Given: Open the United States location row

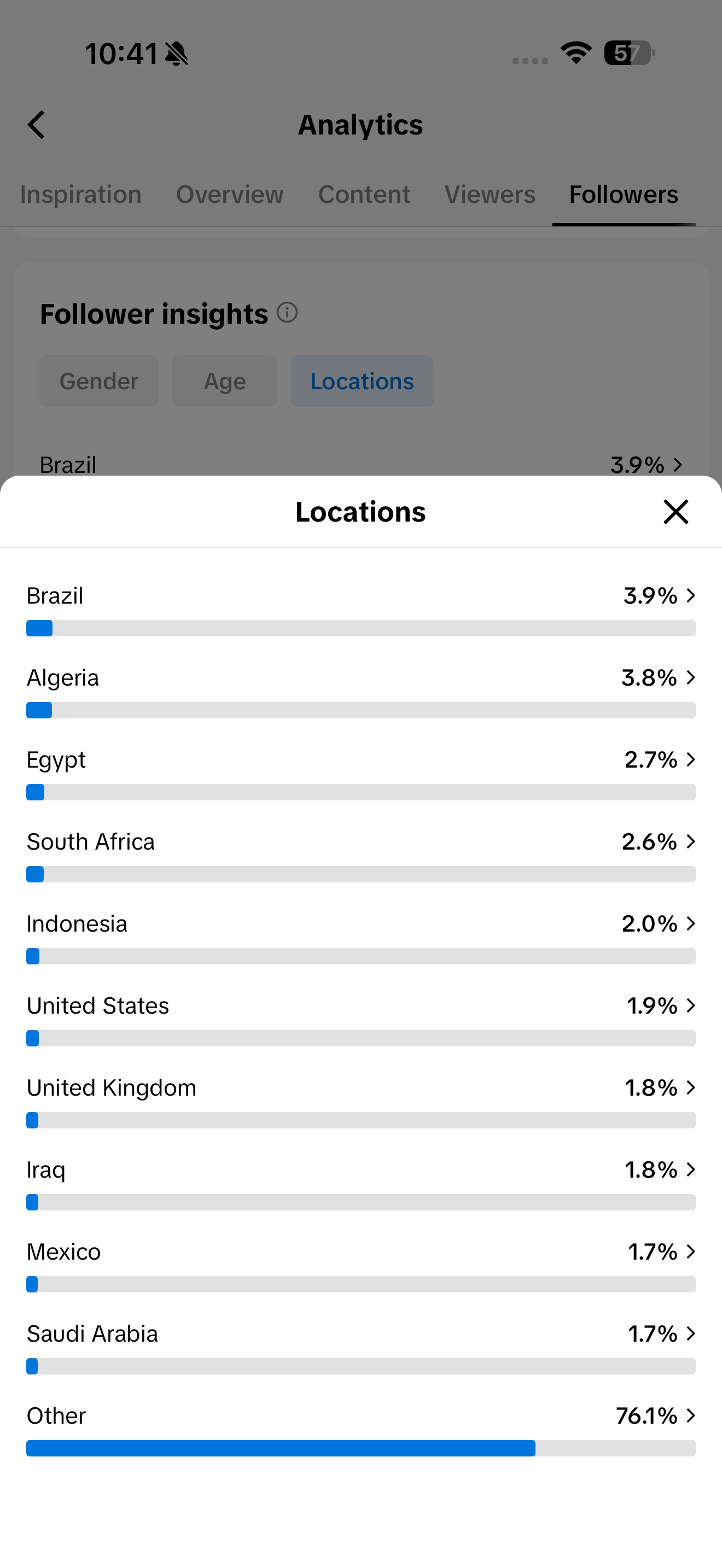Looking at the screenshot, I should pyautogui.click(x=361, y=1019).
